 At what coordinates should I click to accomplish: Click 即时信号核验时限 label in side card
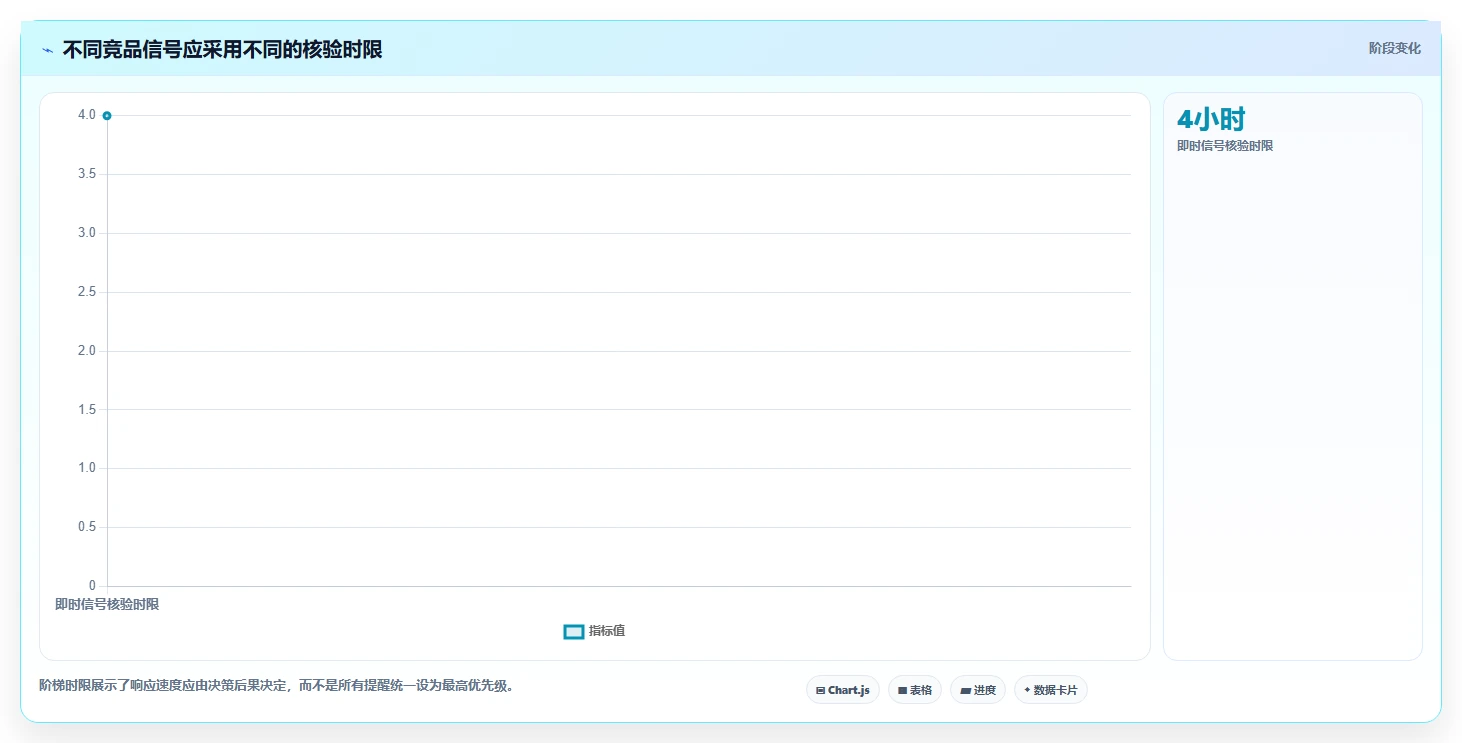[1225, 146]
